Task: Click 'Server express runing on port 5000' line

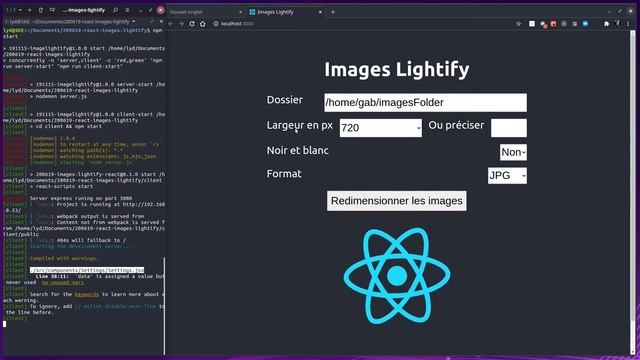Action: click(81, 198)
